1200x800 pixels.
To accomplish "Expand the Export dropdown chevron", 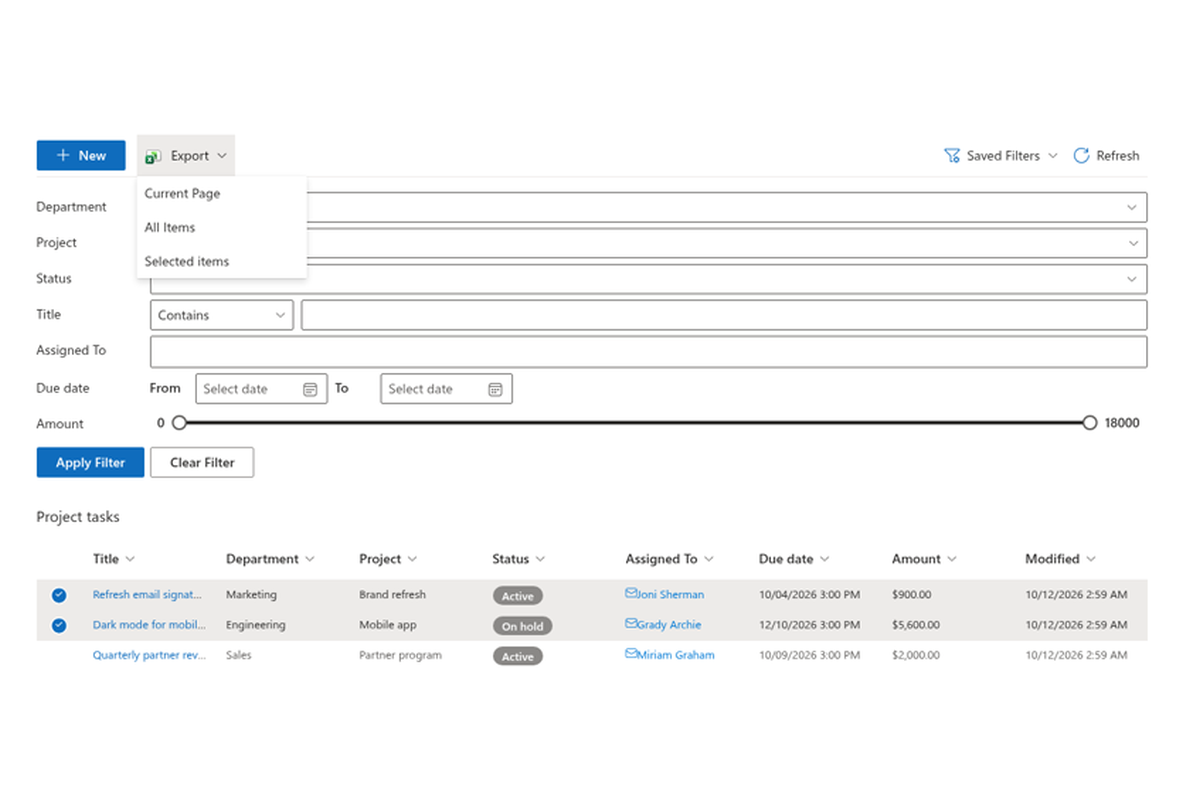I will (x=221, y=156).
